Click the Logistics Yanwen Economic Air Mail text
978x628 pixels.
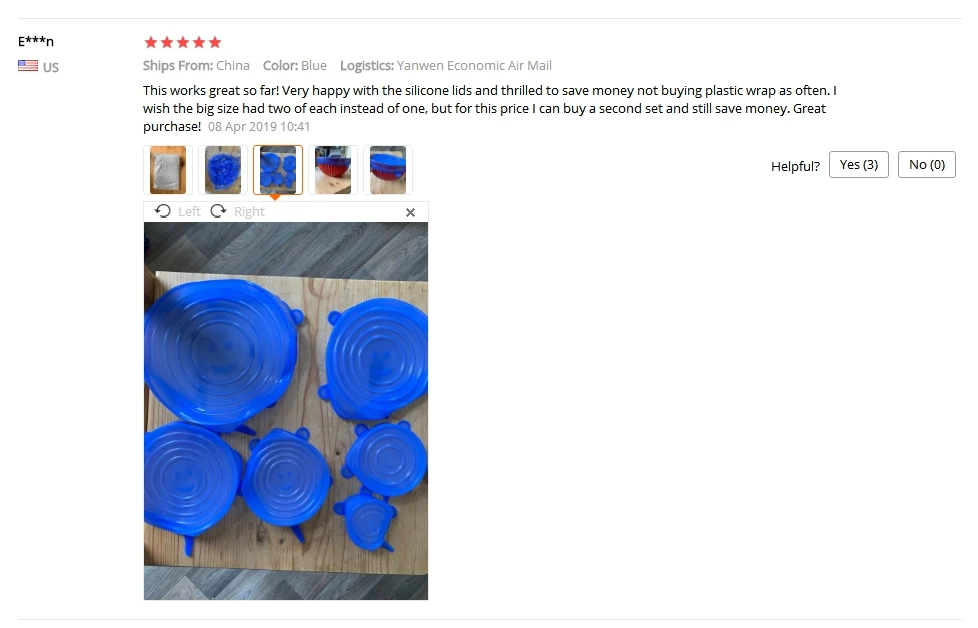coord(445,65)
